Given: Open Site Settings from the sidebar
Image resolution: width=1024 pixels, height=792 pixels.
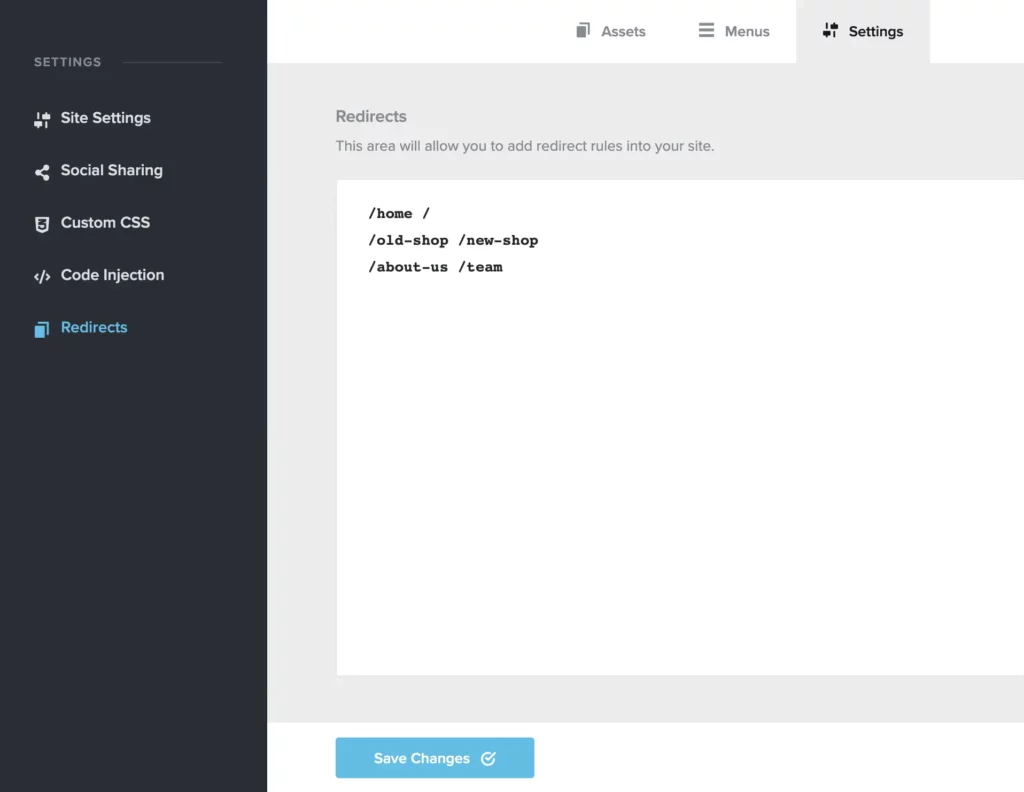Looking at the screenshot, I should coord(105,118).
